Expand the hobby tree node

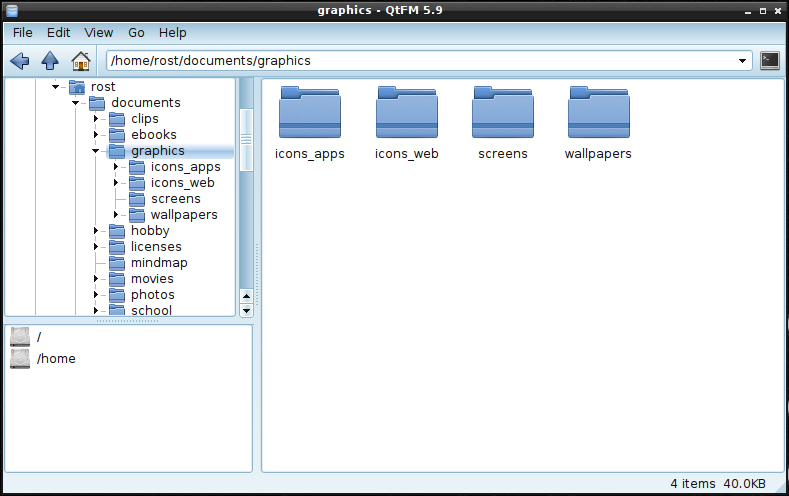[x=96, y=230]
